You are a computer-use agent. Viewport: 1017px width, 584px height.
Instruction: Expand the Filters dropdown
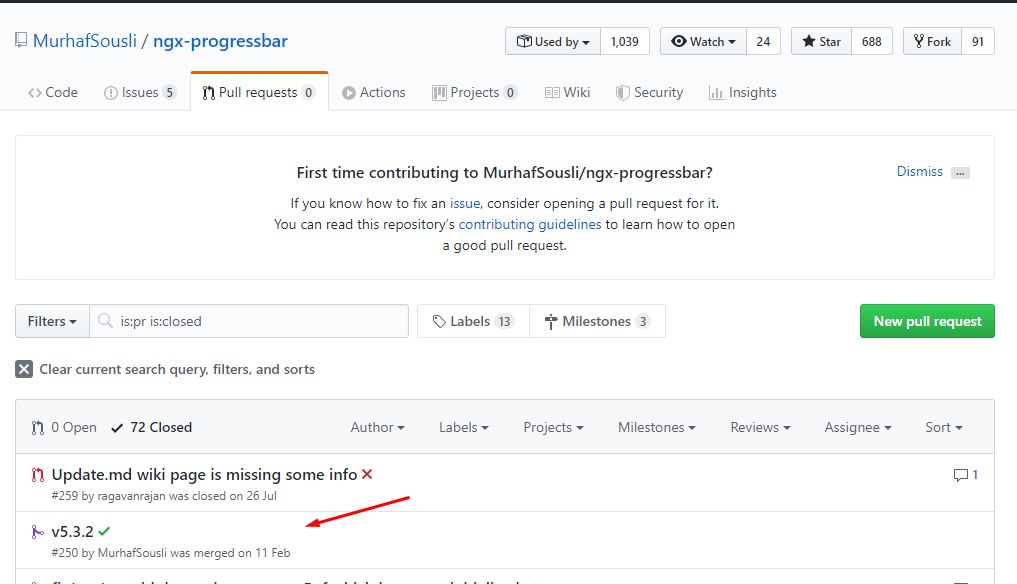coord(52,321)
